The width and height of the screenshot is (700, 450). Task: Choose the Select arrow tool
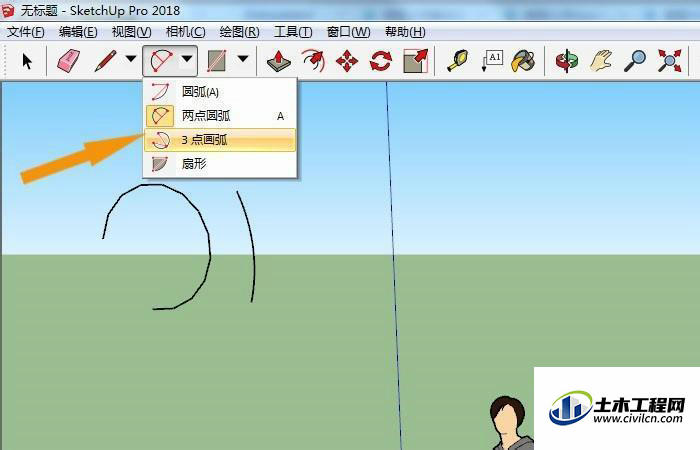tap(27, 61)
